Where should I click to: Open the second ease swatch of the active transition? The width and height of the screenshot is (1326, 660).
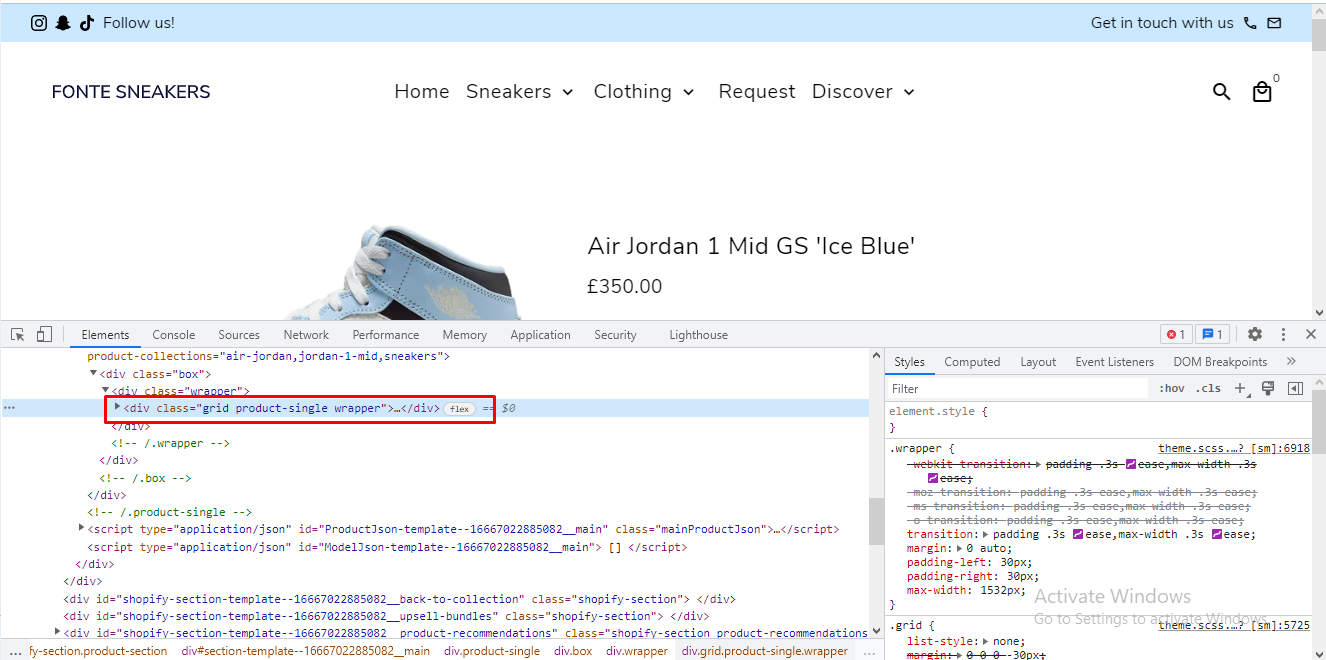point(1217,534)
